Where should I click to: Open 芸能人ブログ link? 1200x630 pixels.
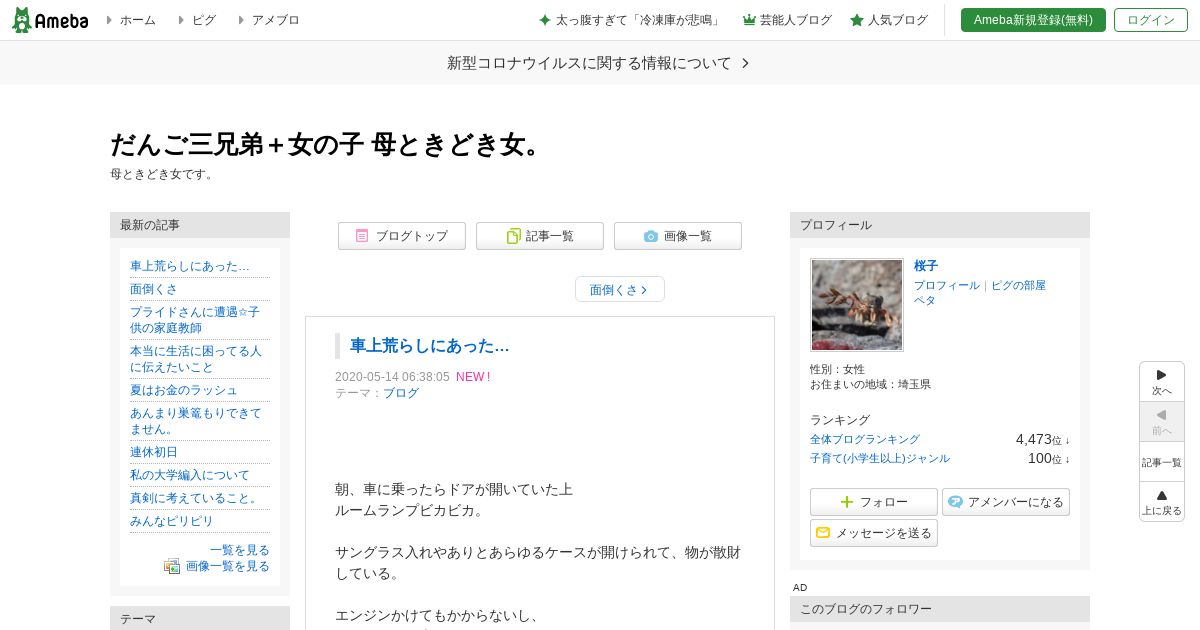point(795,20)
